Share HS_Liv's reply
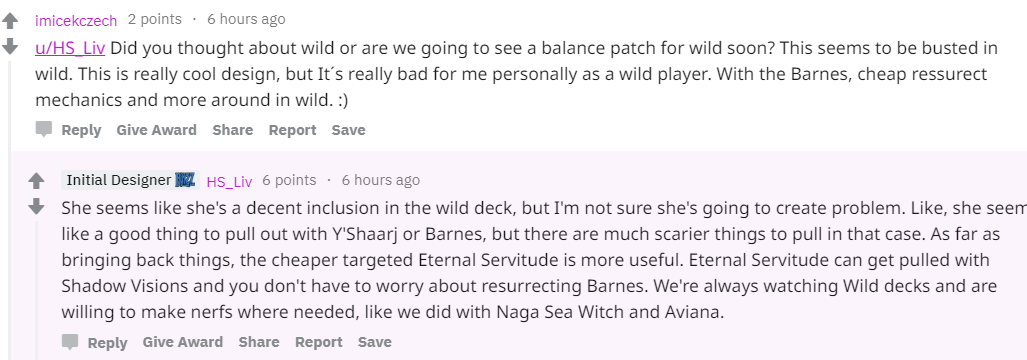Viewport: 1027px width, 360px height. click(x=259, y=342)
